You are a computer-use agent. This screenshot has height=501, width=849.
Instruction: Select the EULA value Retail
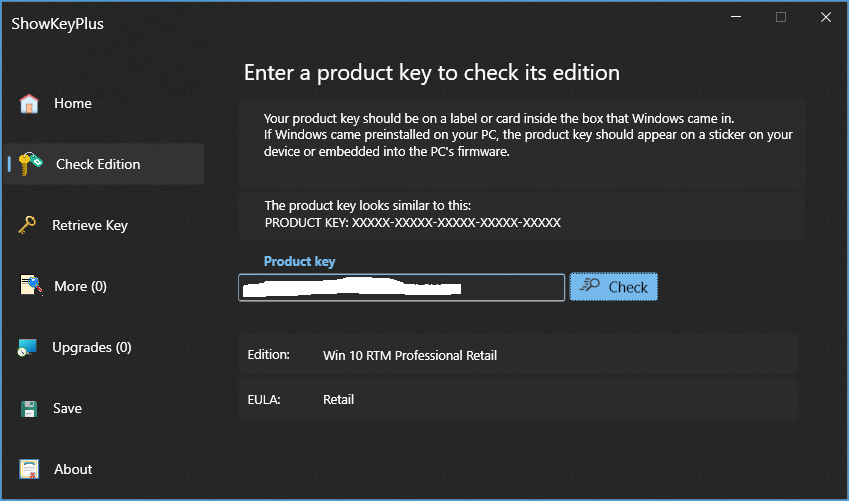coord(338,400)
